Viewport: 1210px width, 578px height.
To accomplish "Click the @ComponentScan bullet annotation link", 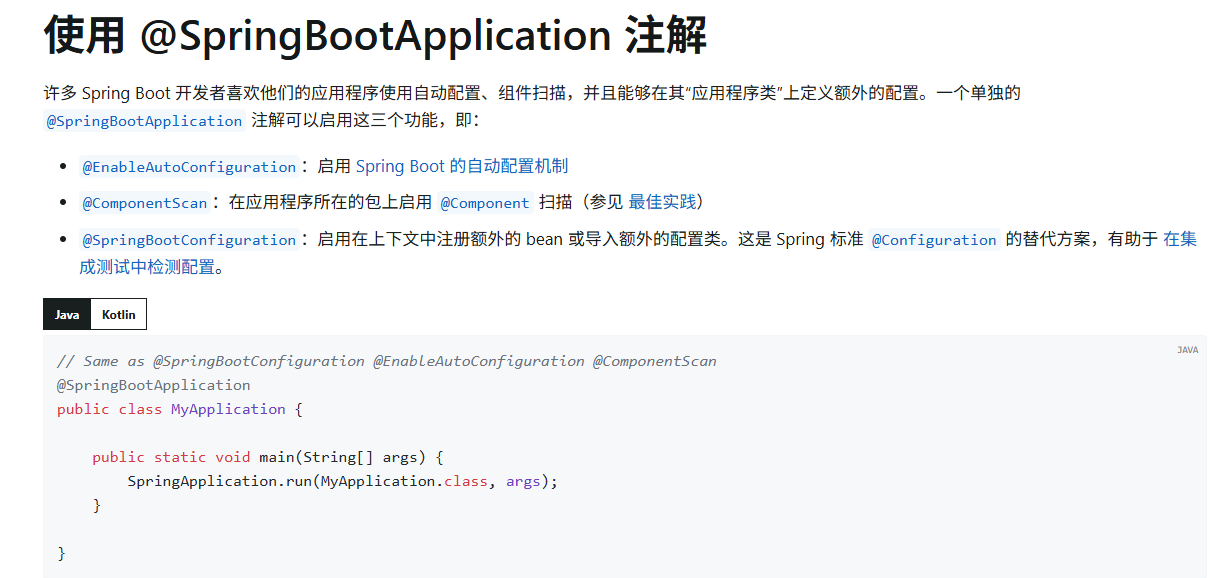I will pyautogui.click(x=145, y=203).
